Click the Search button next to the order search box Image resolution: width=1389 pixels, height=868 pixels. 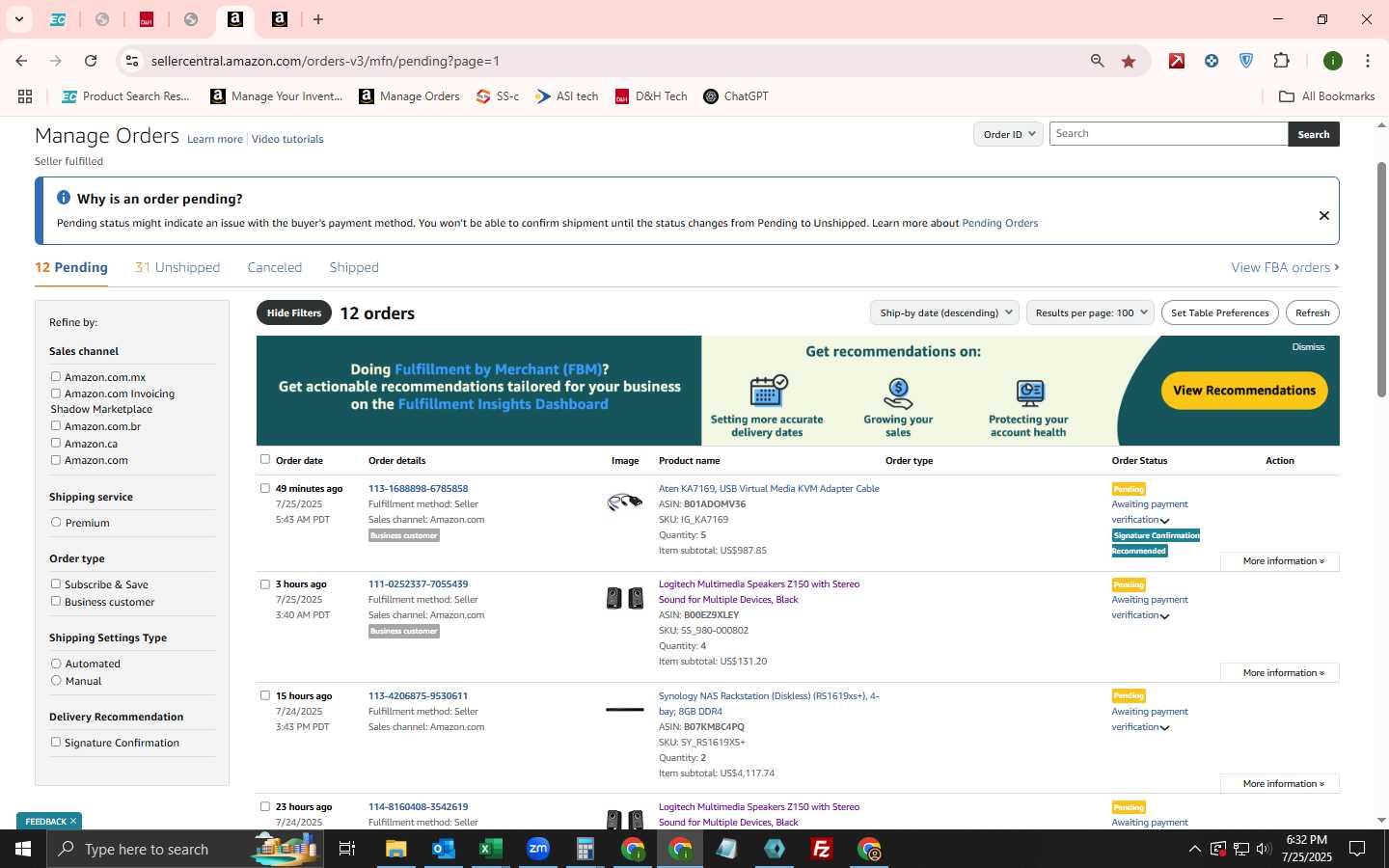point(1314,134)
